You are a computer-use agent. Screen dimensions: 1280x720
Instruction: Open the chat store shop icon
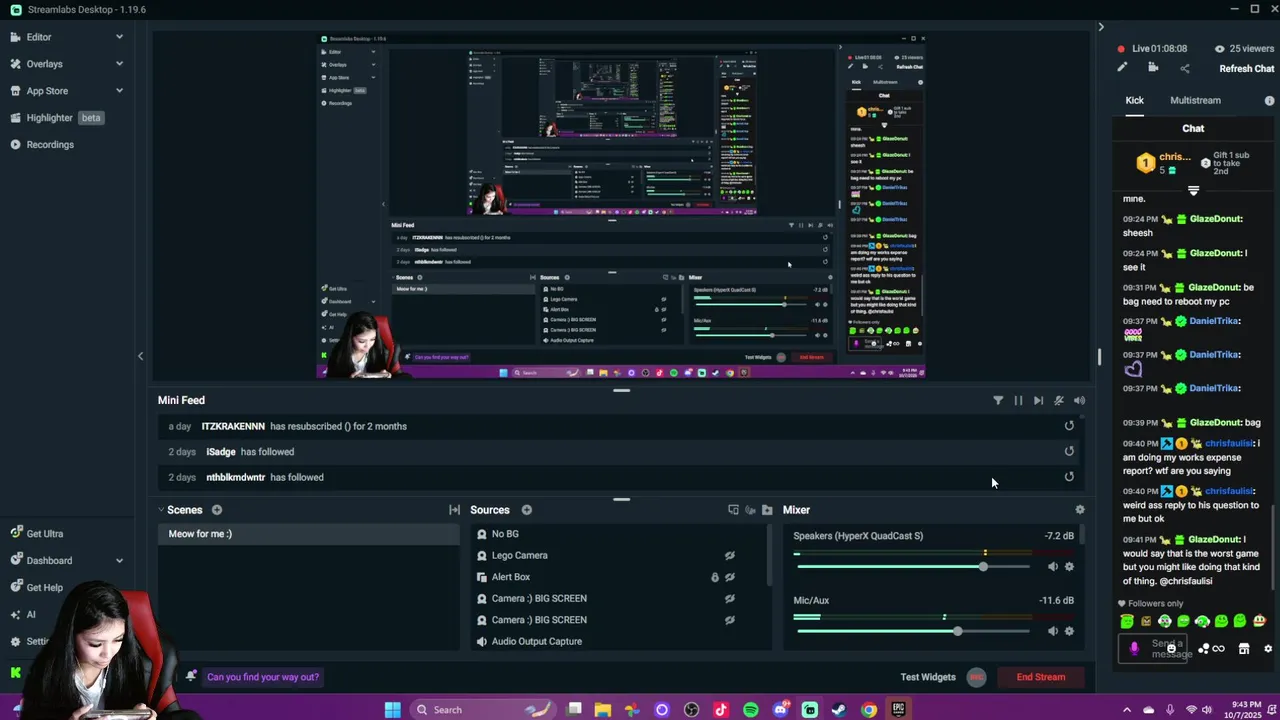point(1244,649)
